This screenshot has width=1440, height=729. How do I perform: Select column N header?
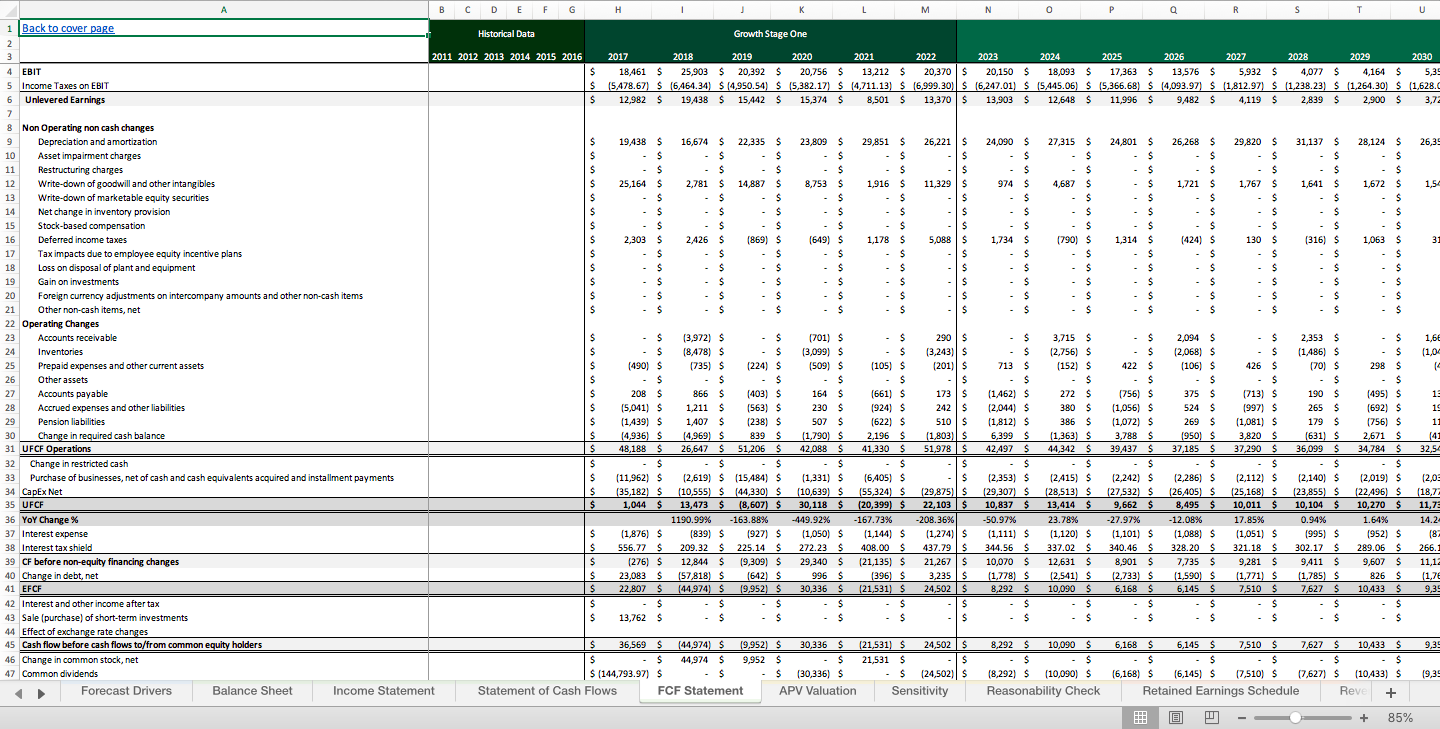tap(988, 9)
